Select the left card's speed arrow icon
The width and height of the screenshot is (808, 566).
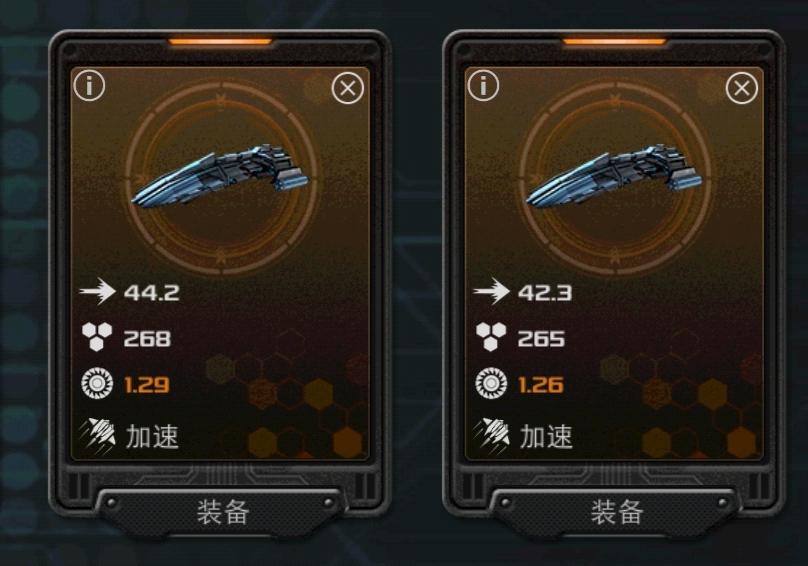pos(97,291)
